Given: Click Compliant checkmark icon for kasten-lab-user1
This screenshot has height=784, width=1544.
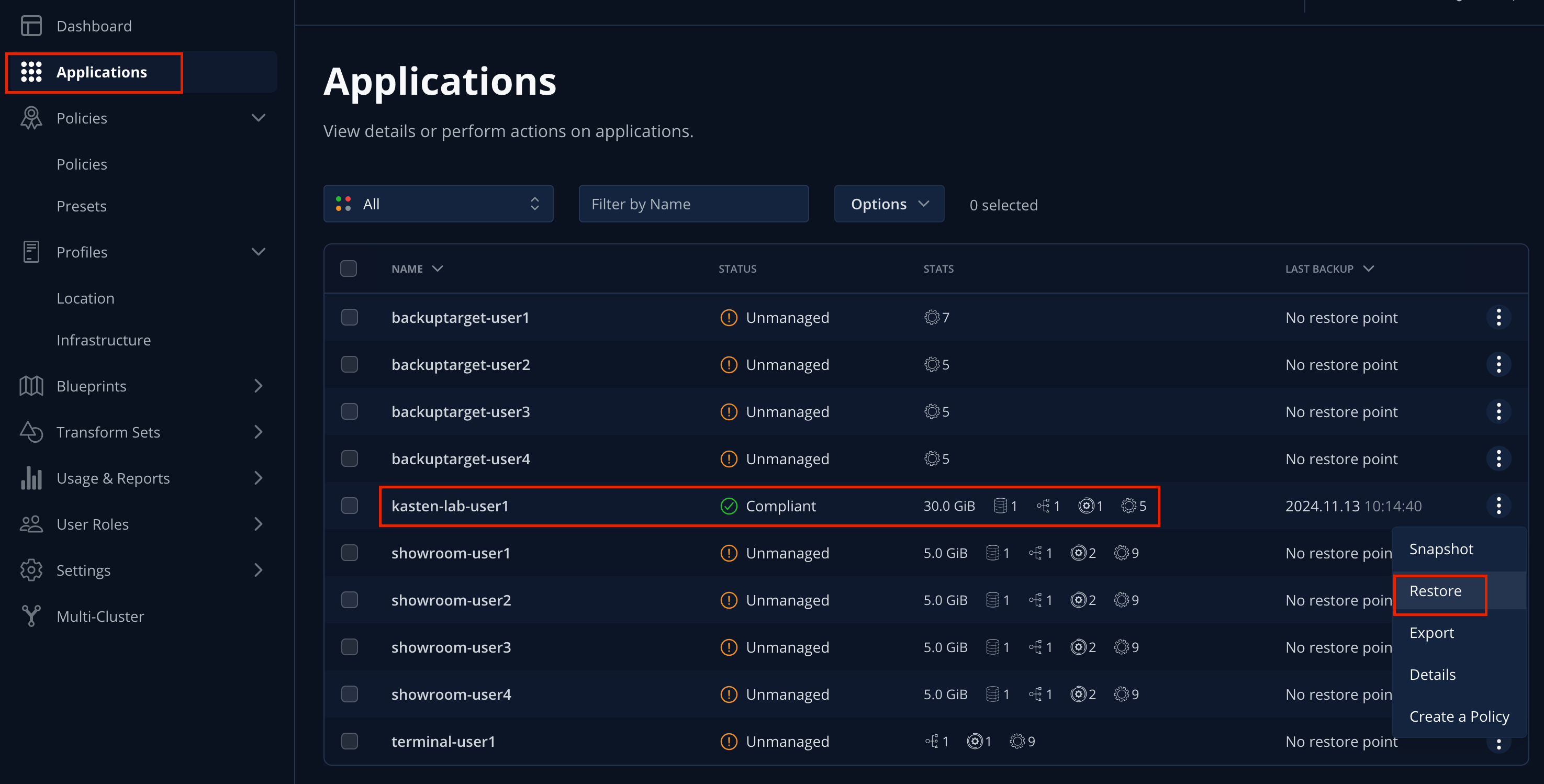Looking at the screenshot, I should click(729, 506).
